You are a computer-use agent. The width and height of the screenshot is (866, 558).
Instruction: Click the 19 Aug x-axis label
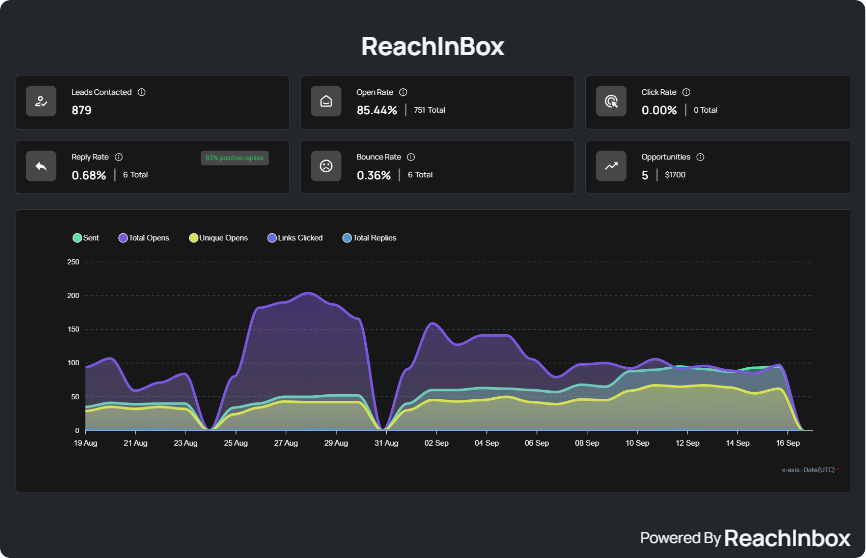[86, 443]
